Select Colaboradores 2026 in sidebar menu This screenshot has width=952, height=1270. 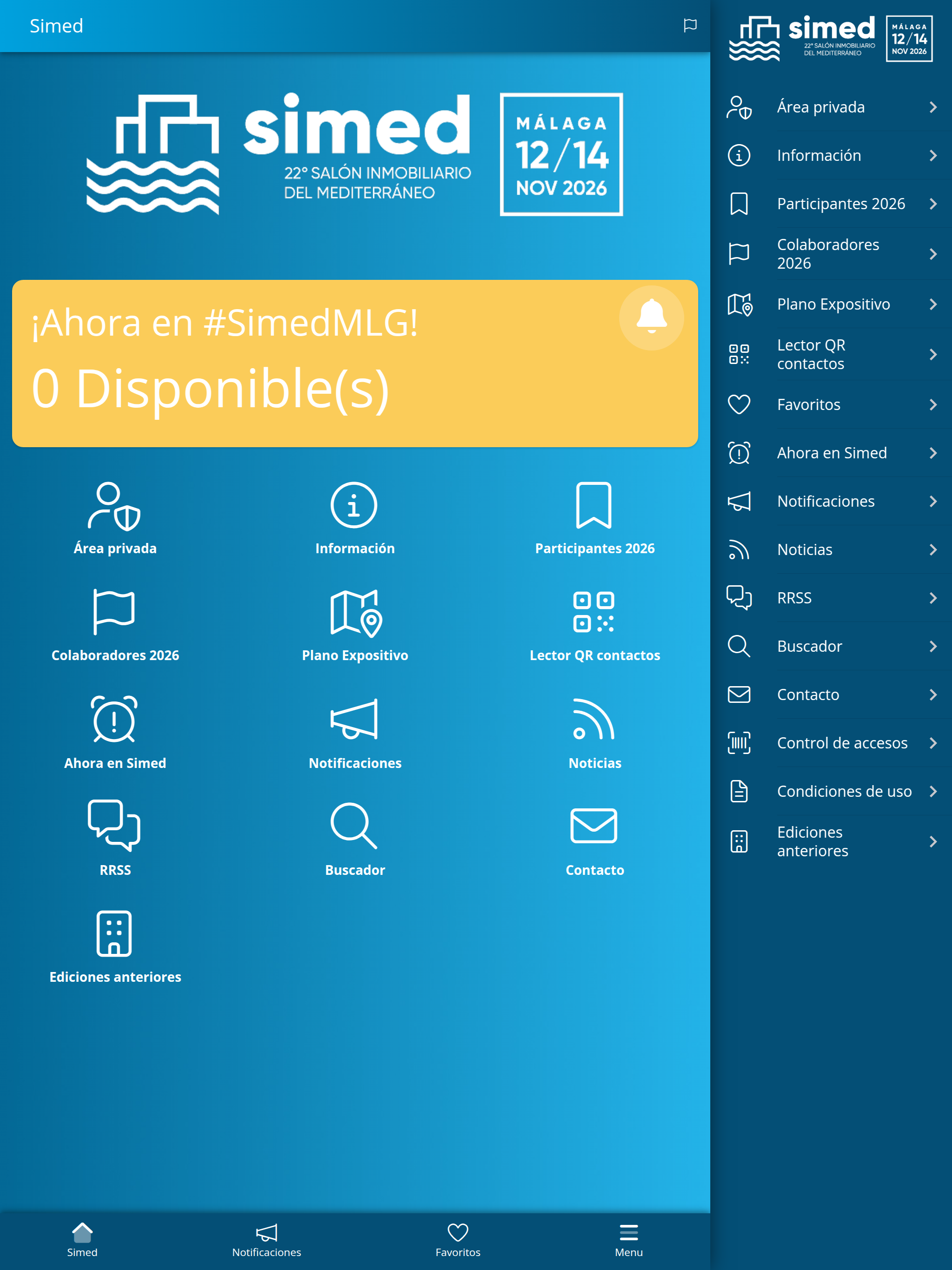pyautogui.click(x=832, y=254)
